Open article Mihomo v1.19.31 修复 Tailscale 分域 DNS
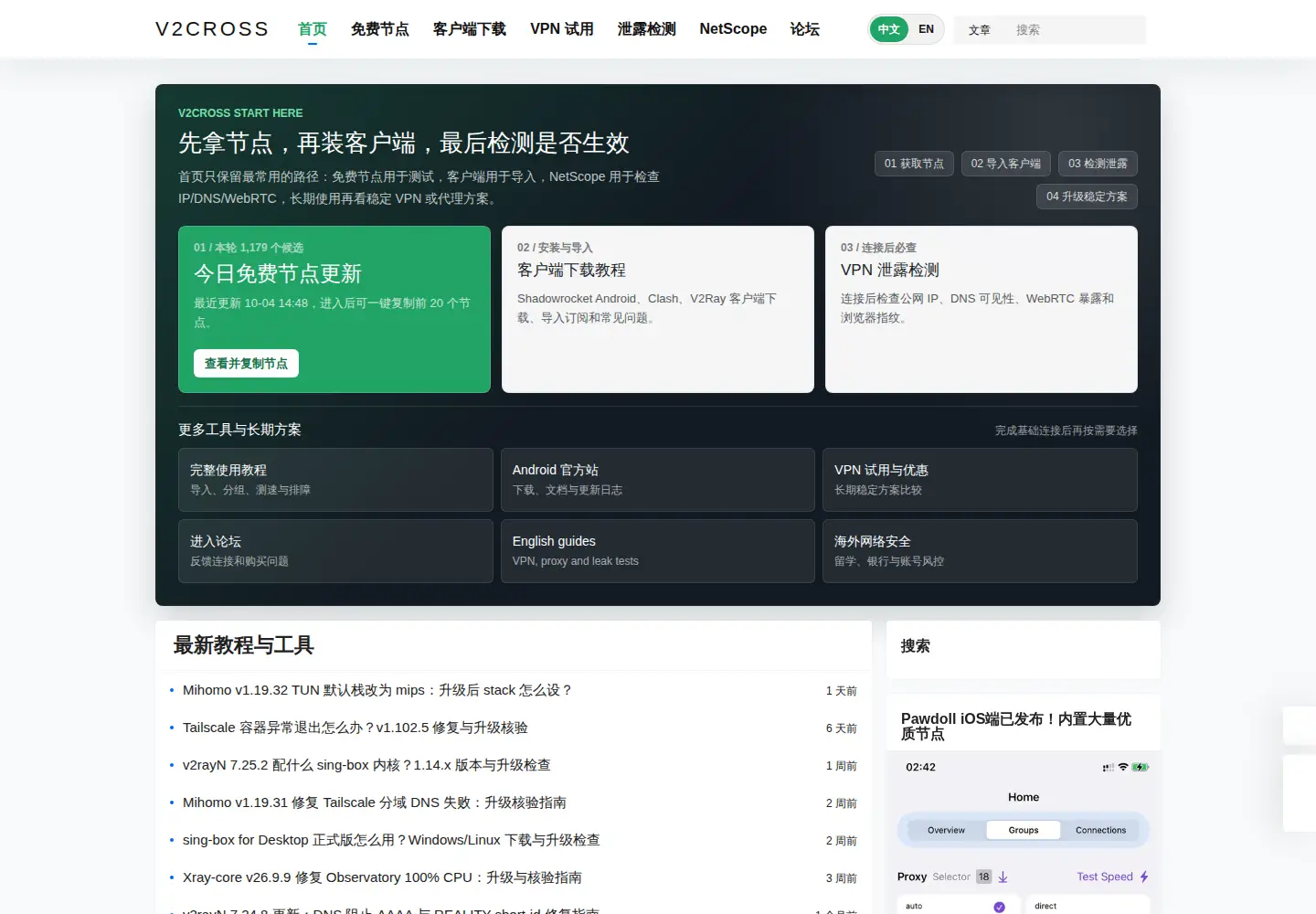 tap(375, 802)
